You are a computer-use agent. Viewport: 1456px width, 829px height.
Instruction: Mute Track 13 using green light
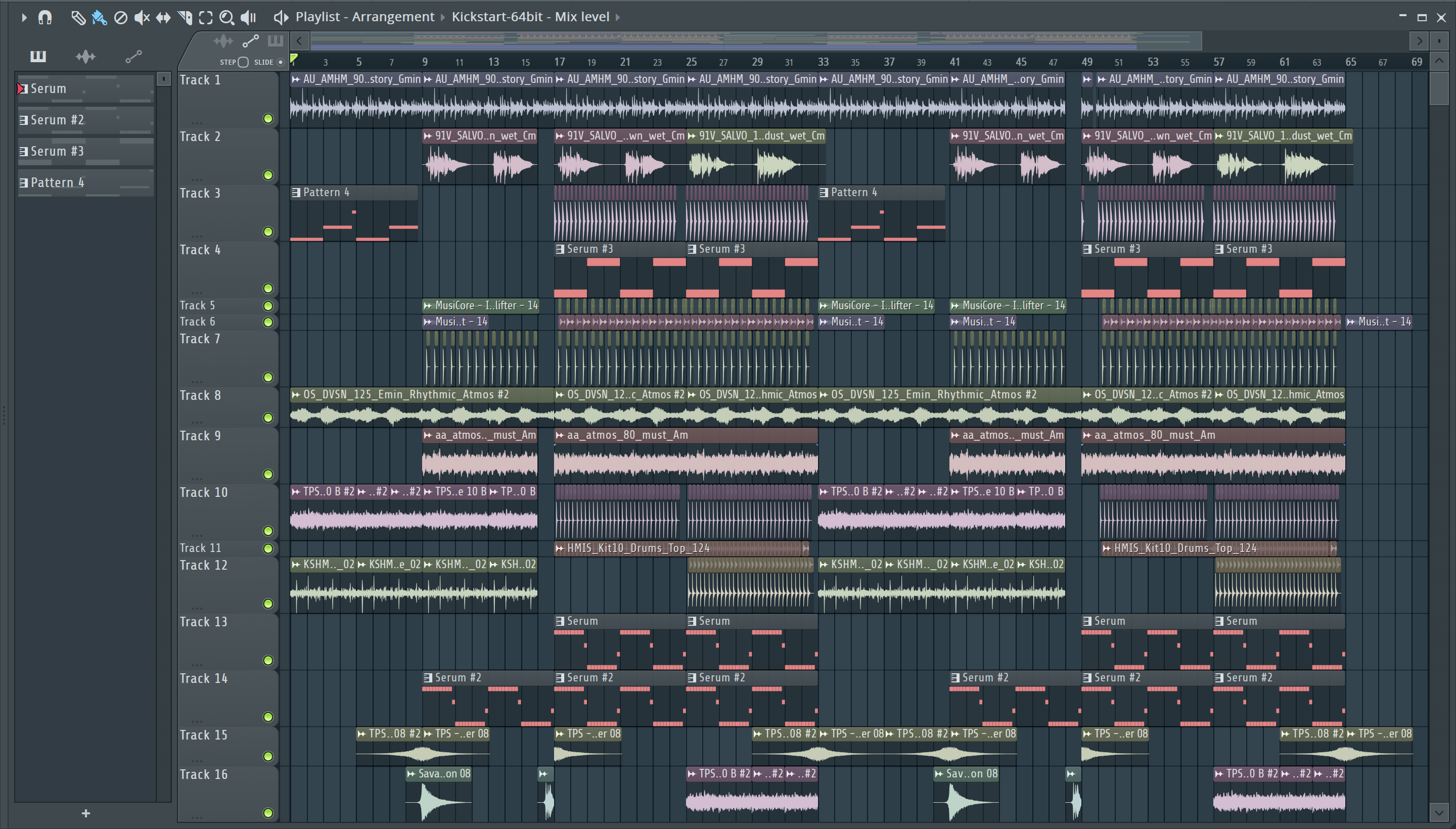267,661
